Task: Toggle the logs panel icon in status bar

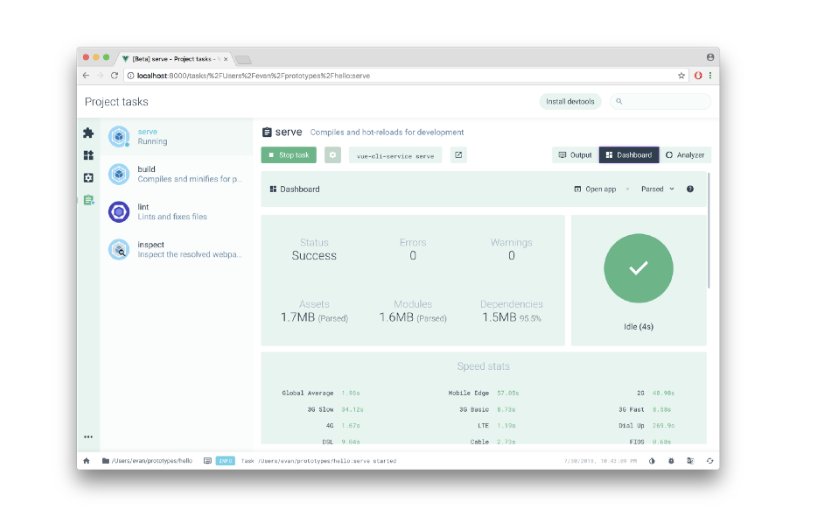Action: point(208,461)
